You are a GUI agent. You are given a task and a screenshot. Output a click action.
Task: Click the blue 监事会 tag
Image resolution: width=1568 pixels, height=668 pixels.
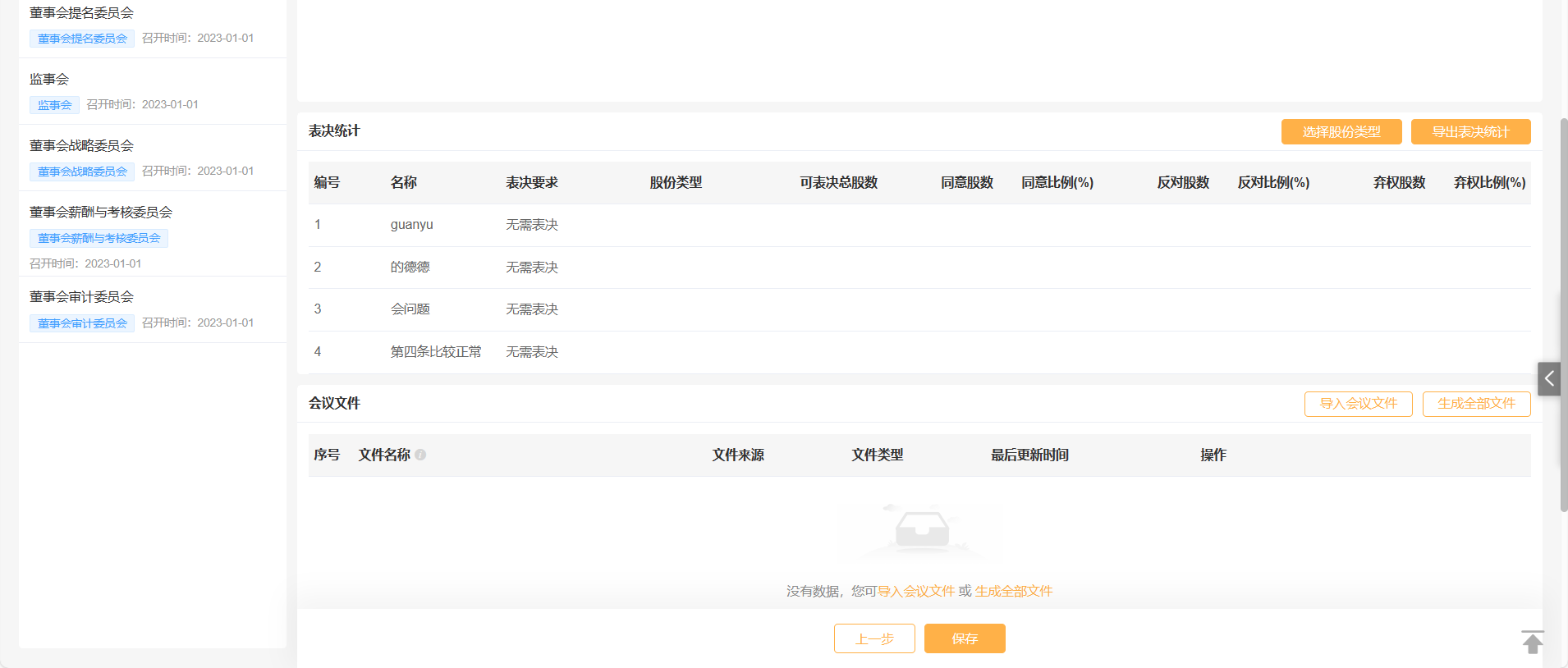[54, 105]
